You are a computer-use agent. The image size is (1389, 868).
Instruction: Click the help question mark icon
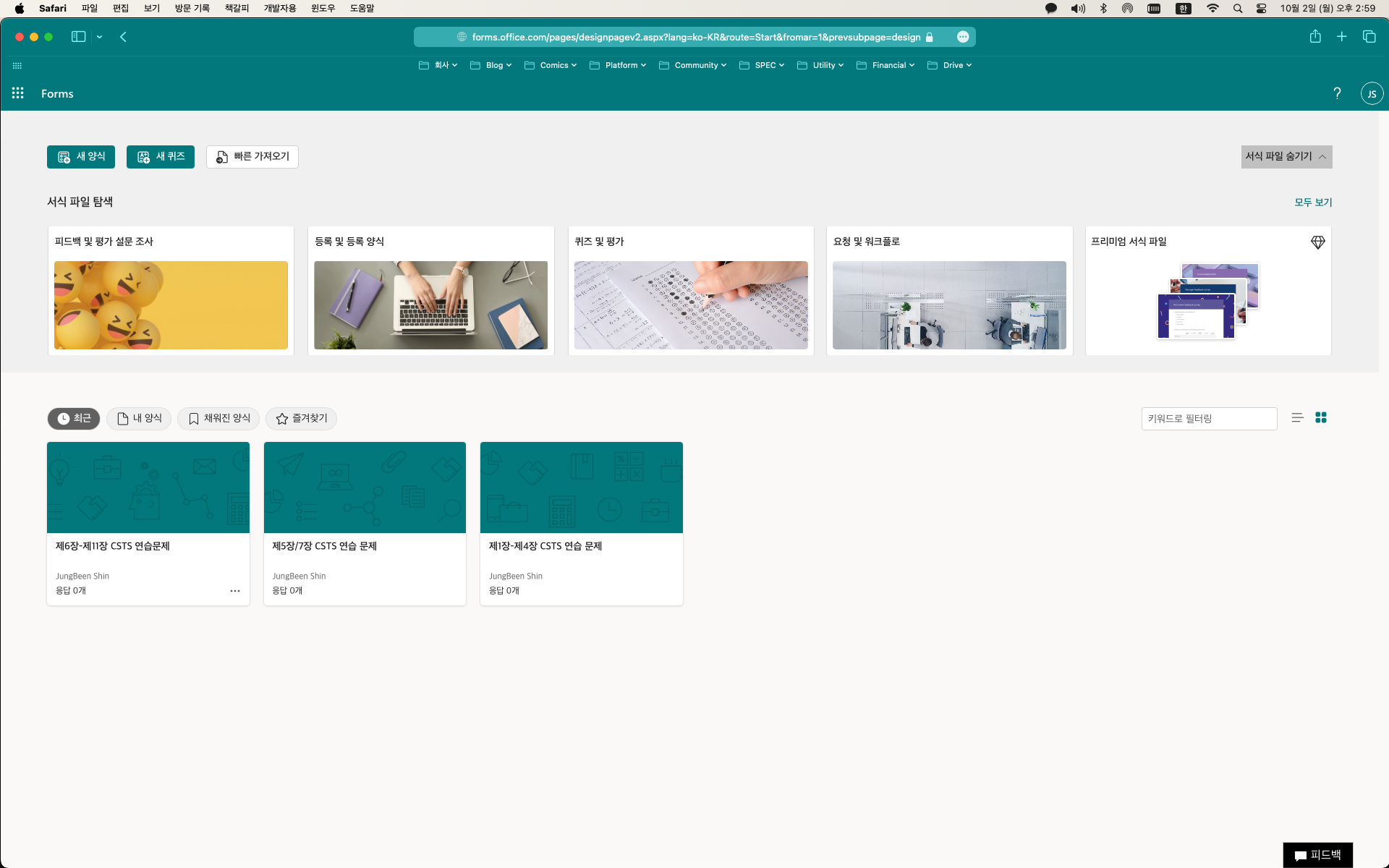(x=1337, y=93)
